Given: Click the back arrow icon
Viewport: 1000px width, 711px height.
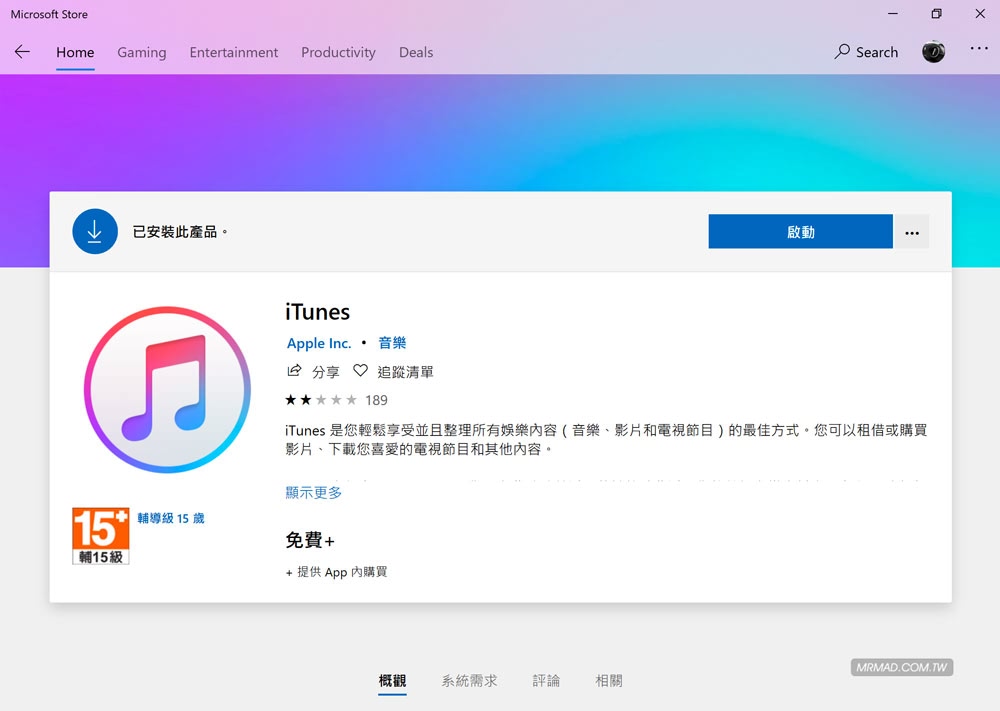Looking at the screenshot, I should click(22, 51).
